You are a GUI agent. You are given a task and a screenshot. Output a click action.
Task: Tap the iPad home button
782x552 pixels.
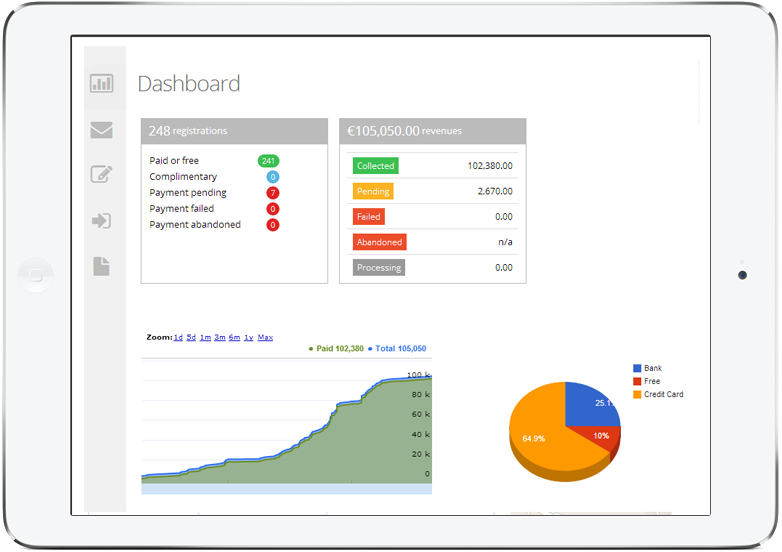(x=35, y=275)
